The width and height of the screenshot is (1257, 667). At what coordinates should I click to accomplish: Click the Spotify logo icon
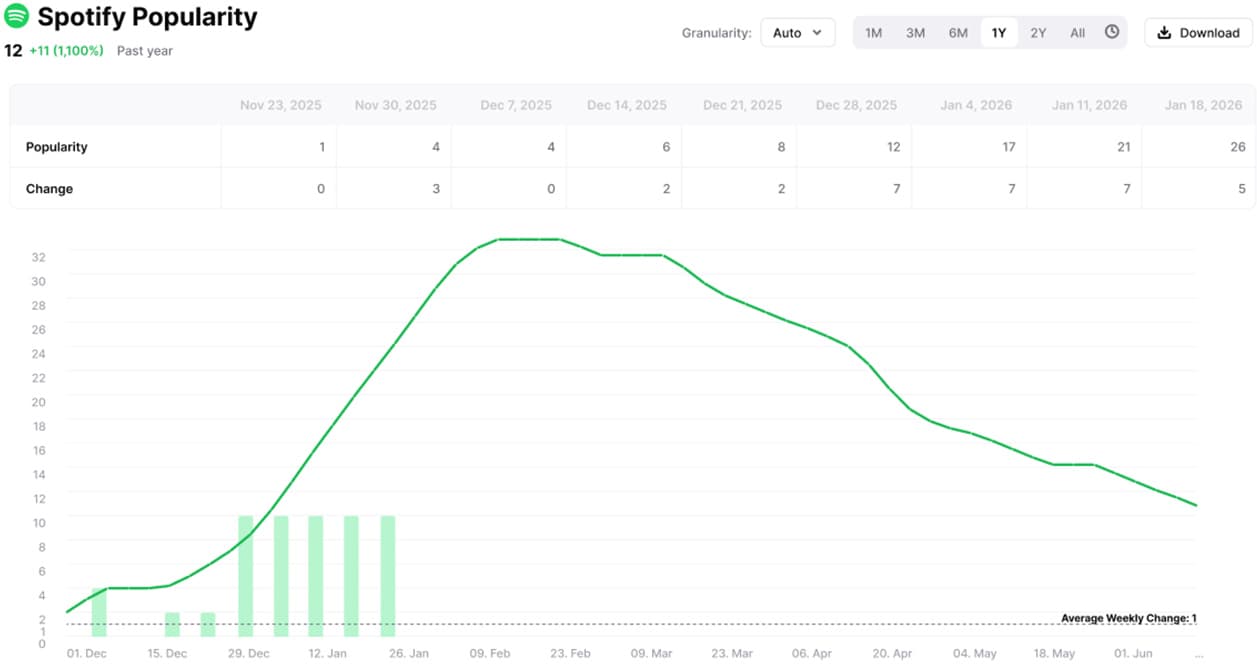(x=17, y=16)
